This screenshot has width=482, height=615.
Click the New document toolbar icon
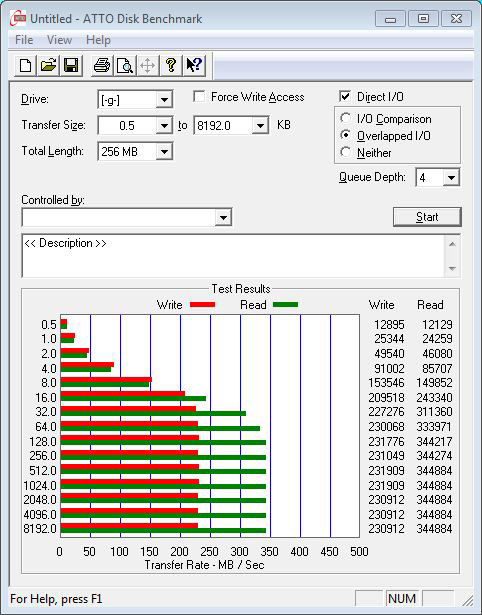pyautogui.click(x=25, y=65)
